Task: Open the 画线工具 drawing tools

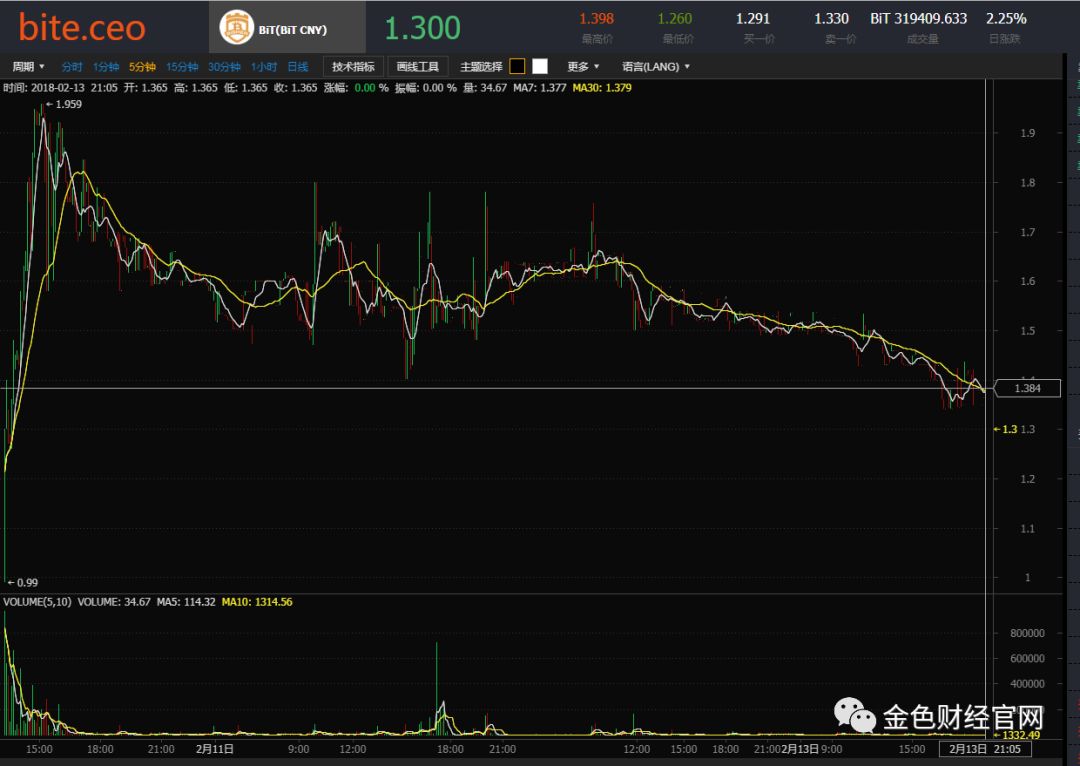Action: [417, 66]
